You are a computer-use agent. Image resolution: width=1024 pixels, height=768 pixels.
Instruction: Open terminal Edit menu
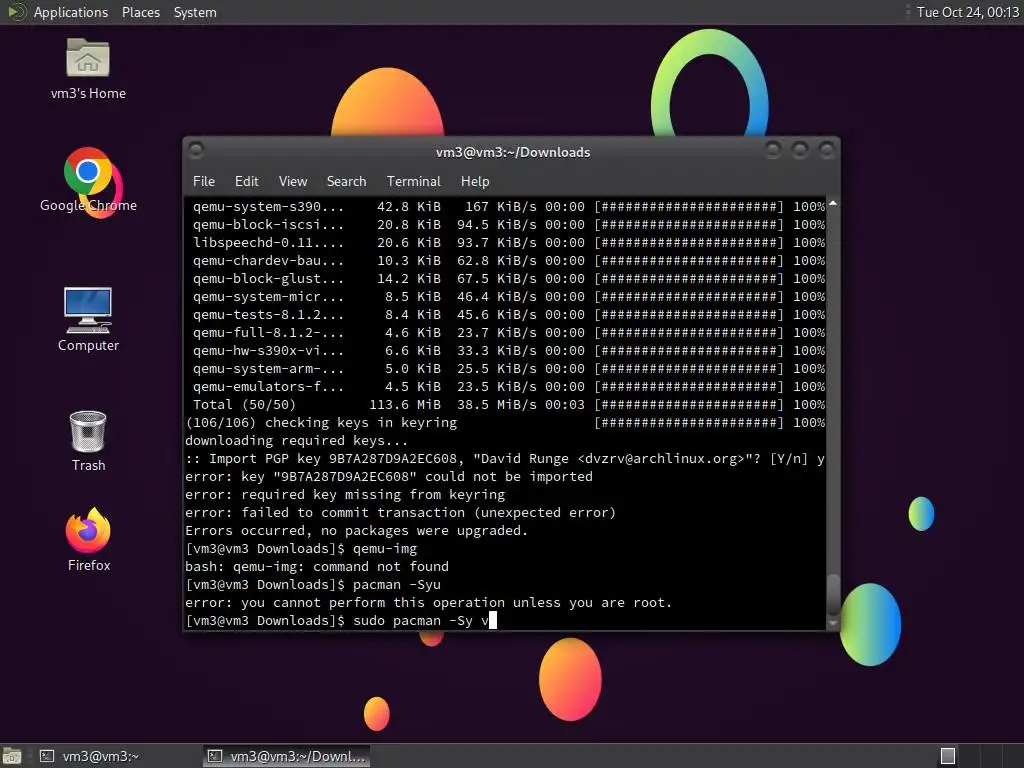(x=246, y=182)
